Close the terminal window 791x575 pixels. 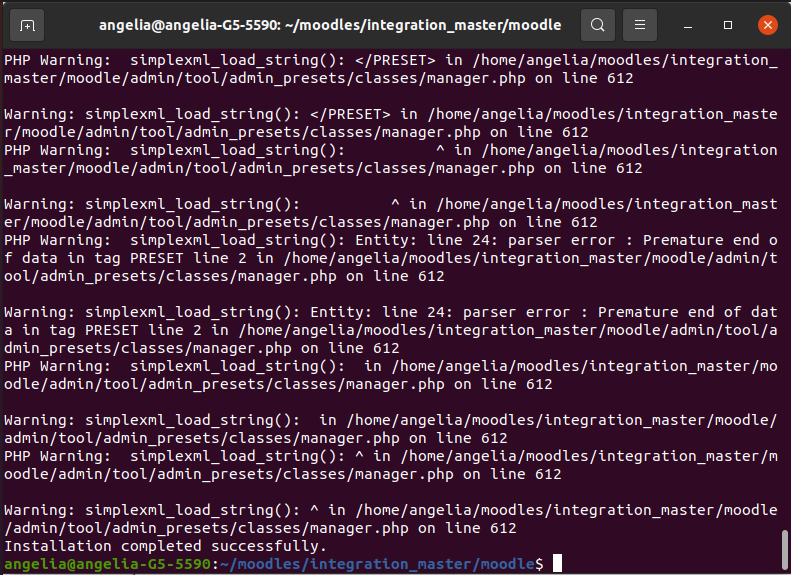point(768,25)
